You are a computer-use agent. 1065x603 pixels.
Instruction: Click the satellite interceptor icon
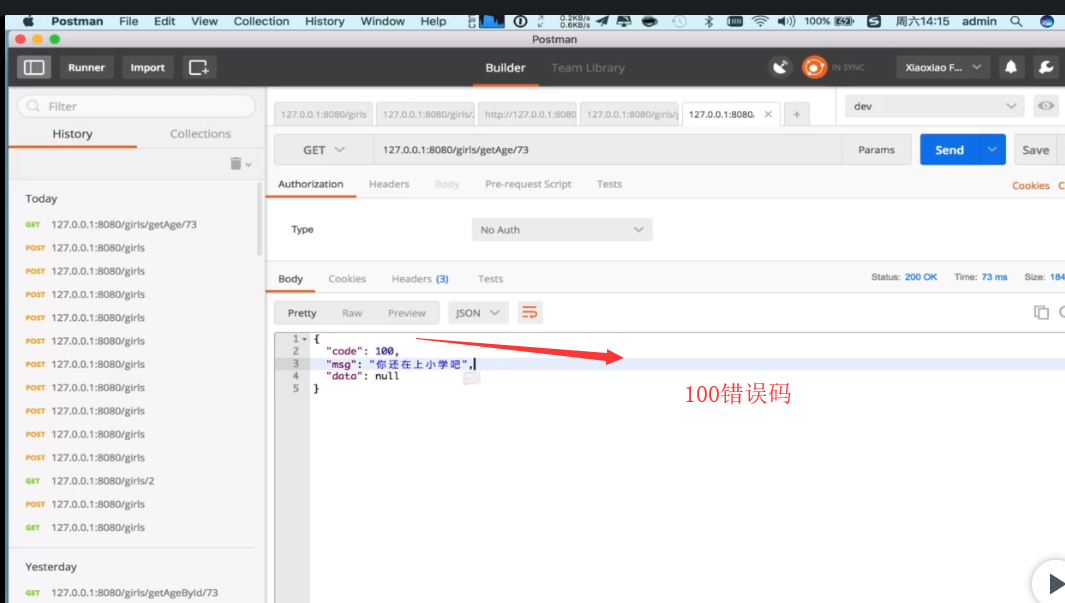point(780,67)
